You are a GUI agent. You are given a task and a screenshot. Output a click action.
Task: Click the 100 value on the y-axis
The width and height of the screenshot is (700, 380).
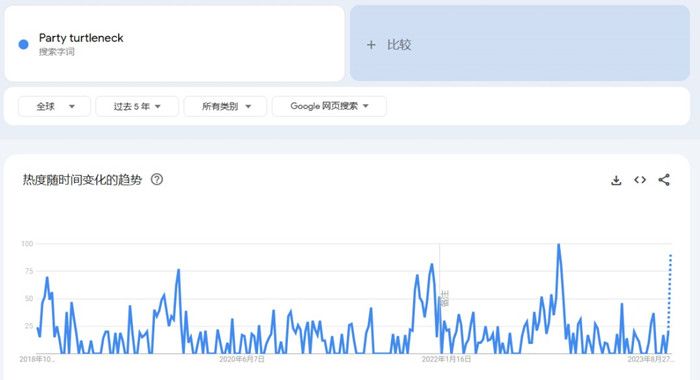(27, 244)
